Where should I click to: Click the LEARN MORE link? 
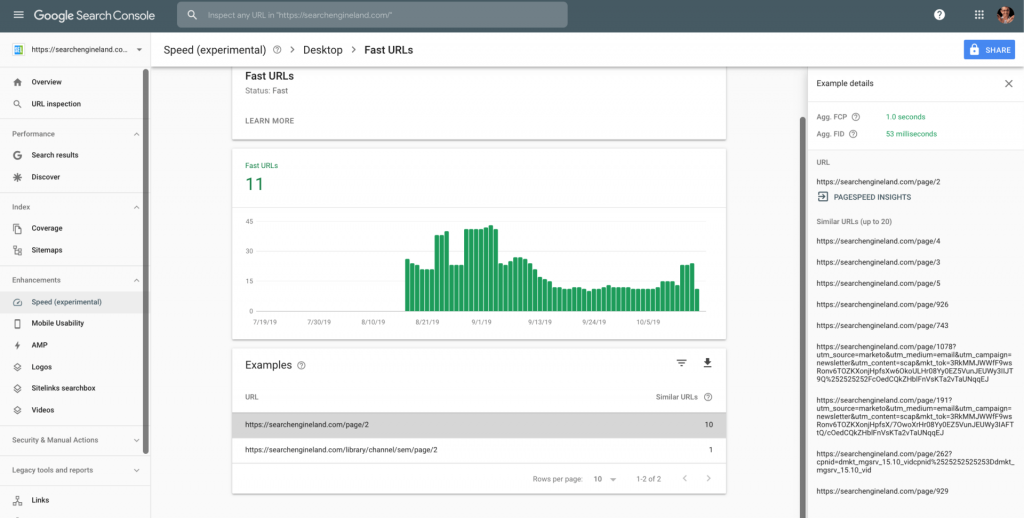click(270, 121)
